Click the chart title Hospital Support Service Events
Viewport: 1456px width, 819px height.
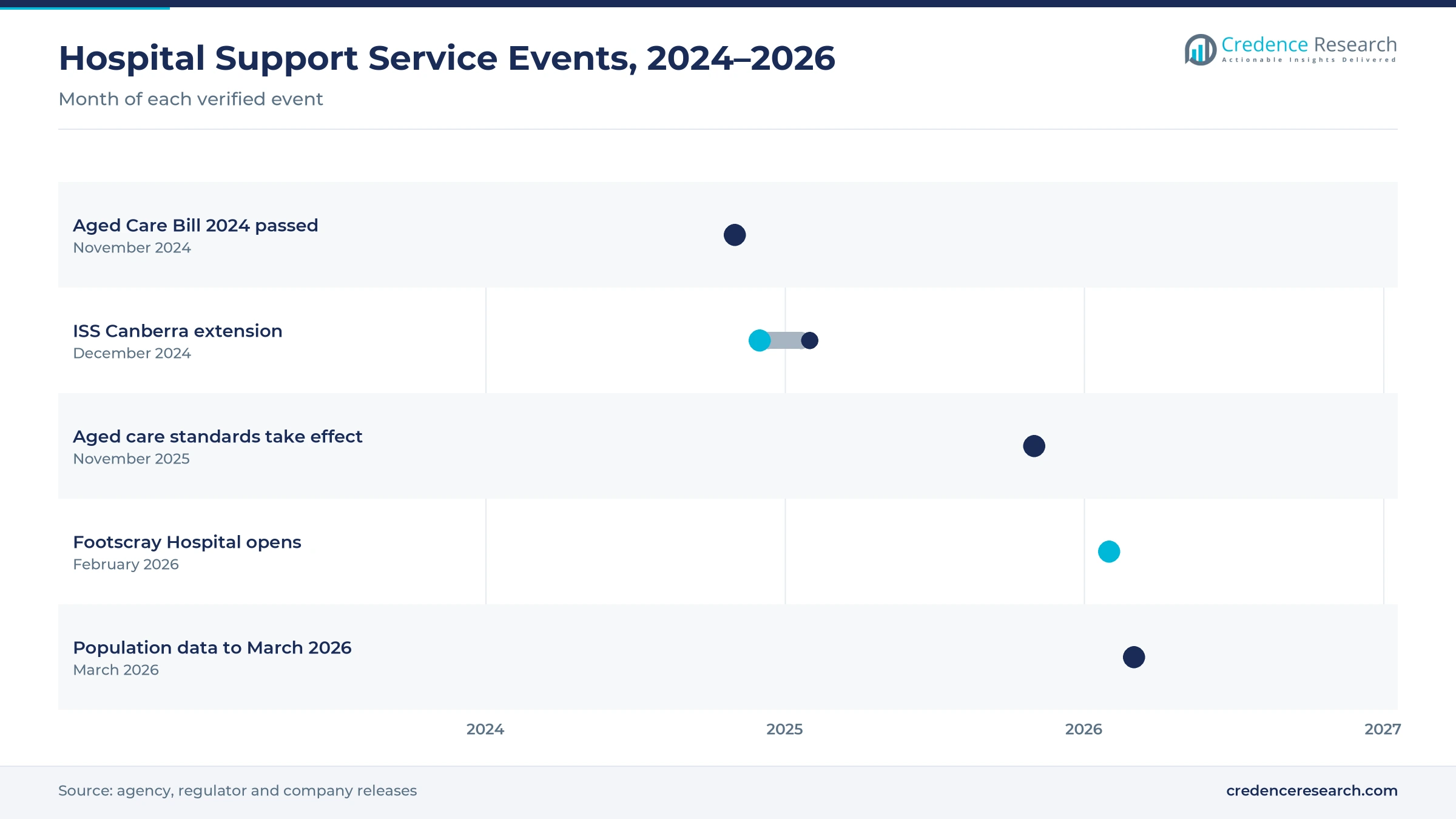[x=447, y=58]
